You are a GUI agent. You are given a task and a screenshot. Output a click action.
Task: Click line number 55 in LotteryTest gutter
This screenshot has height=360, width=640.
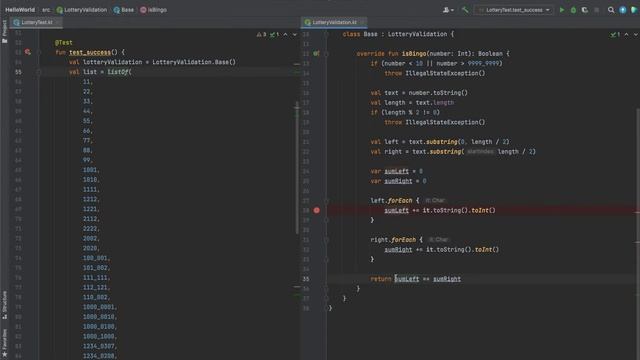18,72
